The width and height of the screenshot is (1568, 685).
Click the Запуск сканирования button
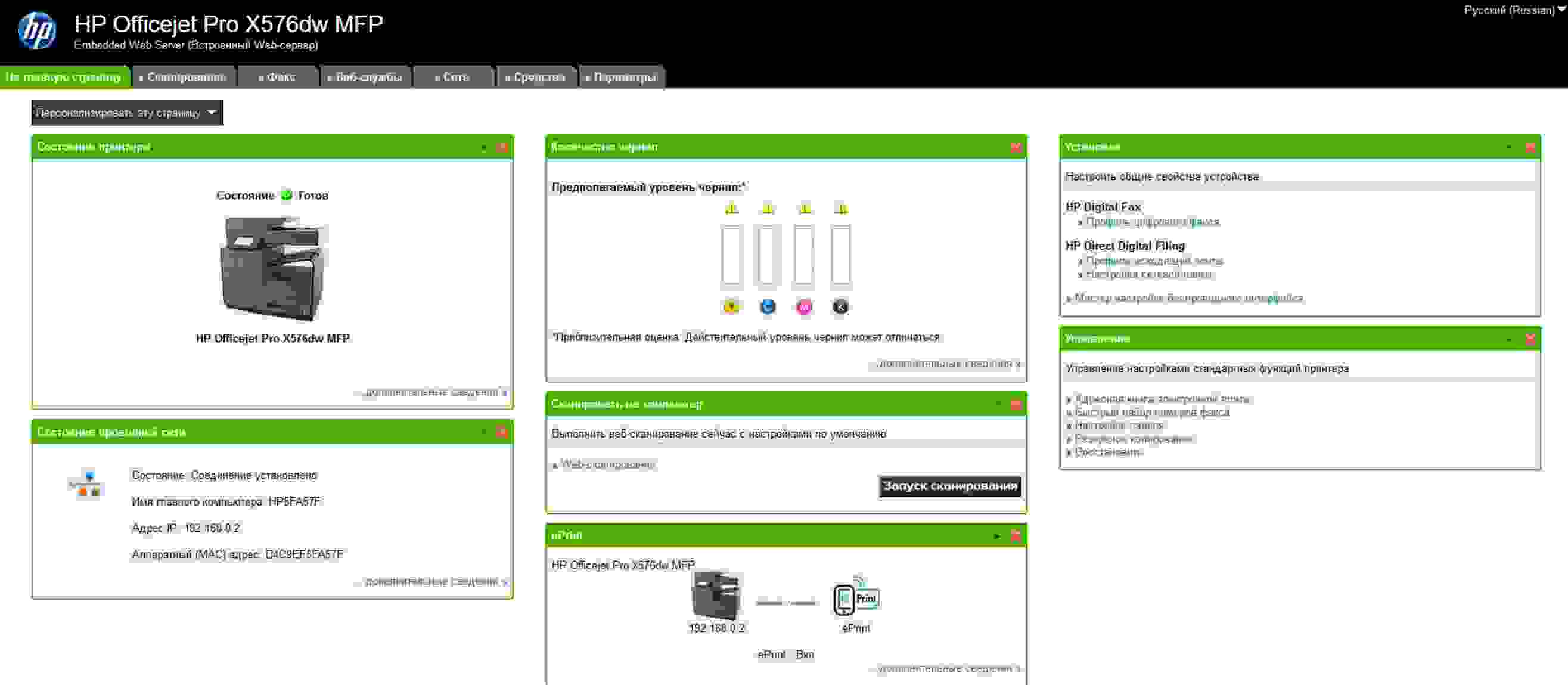point(949,486)
